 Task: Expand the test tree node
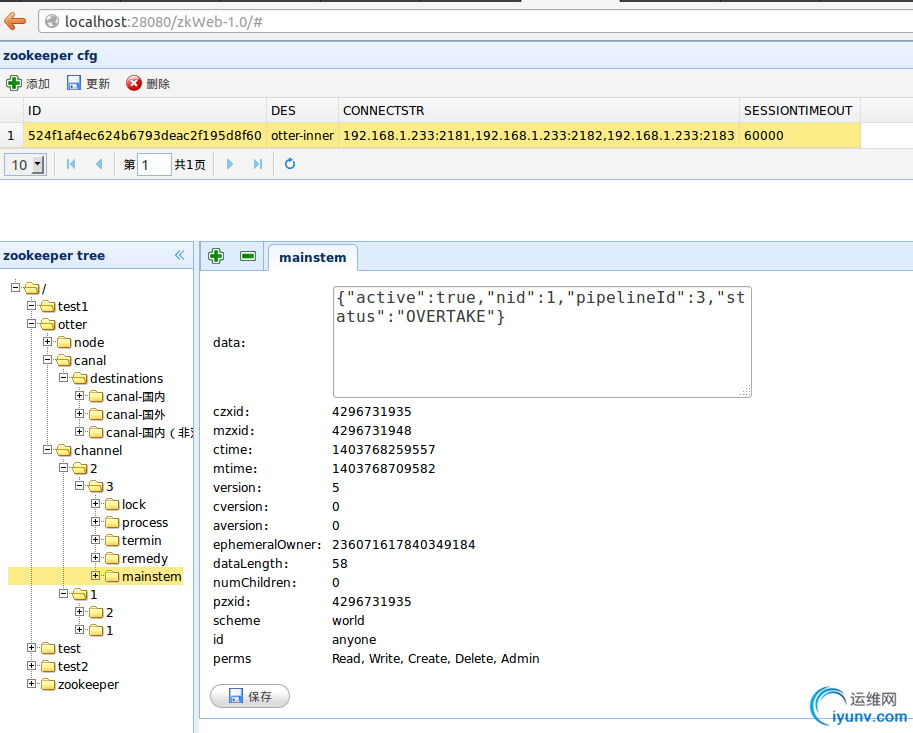(32, 647)
